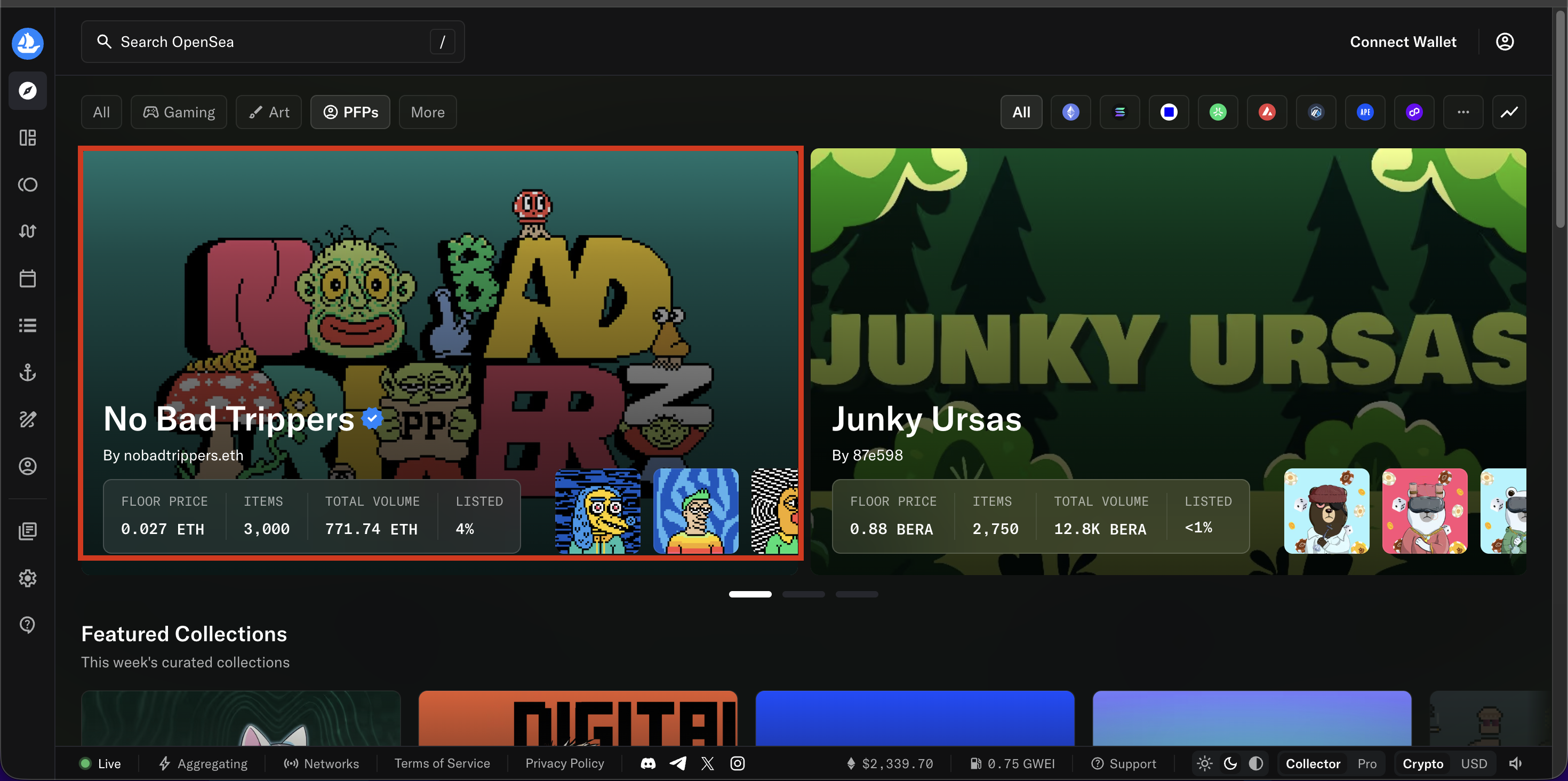Click the 0.75 GWEI gas indicator

tap(1012, 763)
